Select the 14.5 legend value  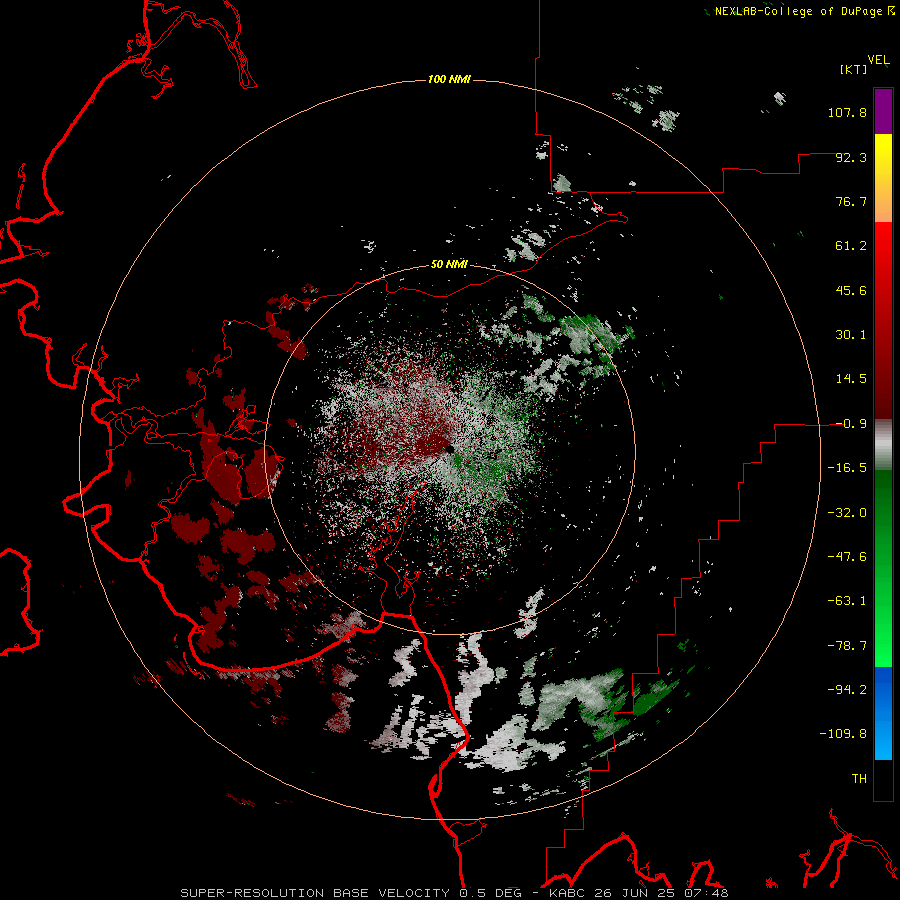851,379
